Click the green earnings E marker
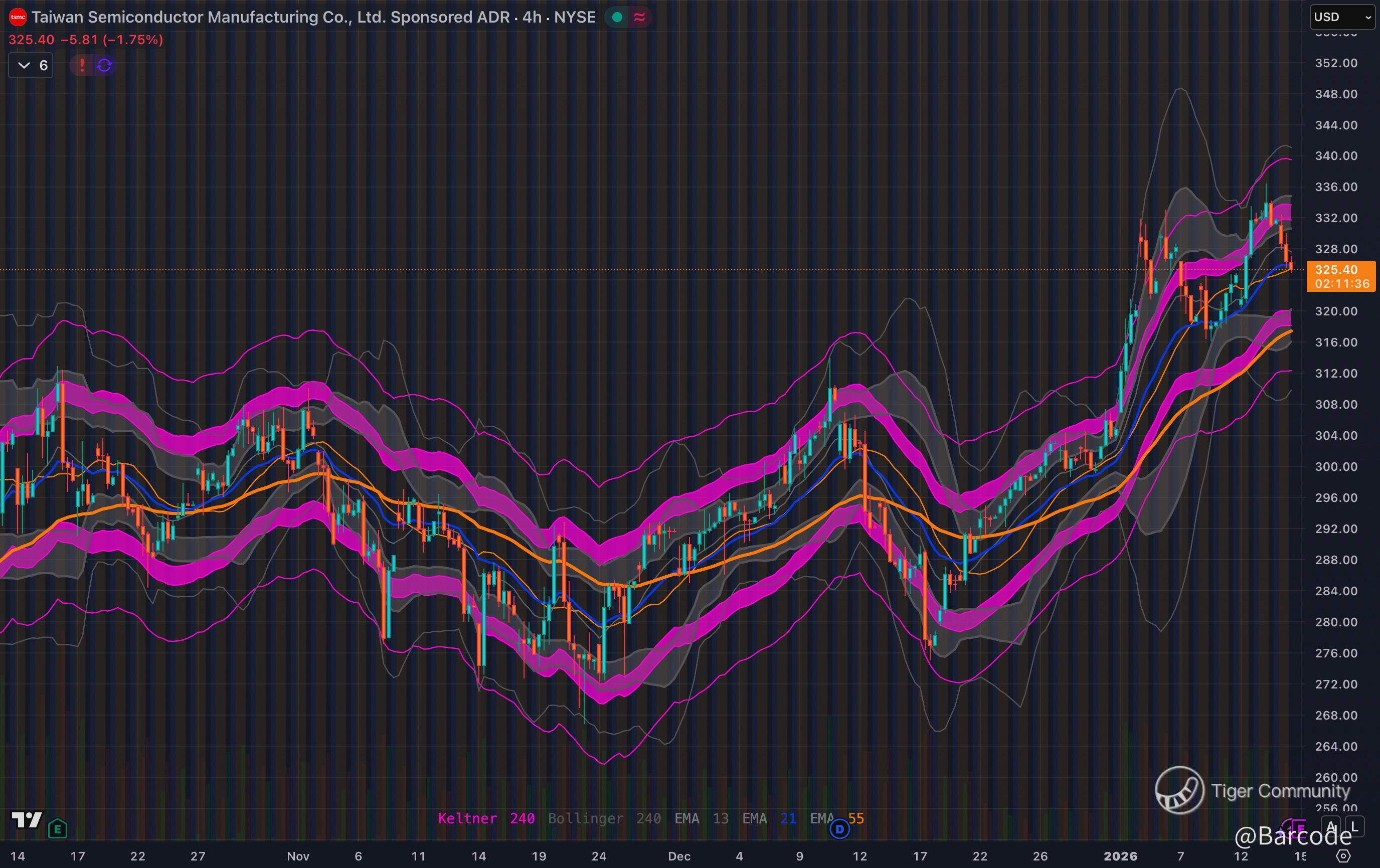1380x868 pixels. pos(57,828)
